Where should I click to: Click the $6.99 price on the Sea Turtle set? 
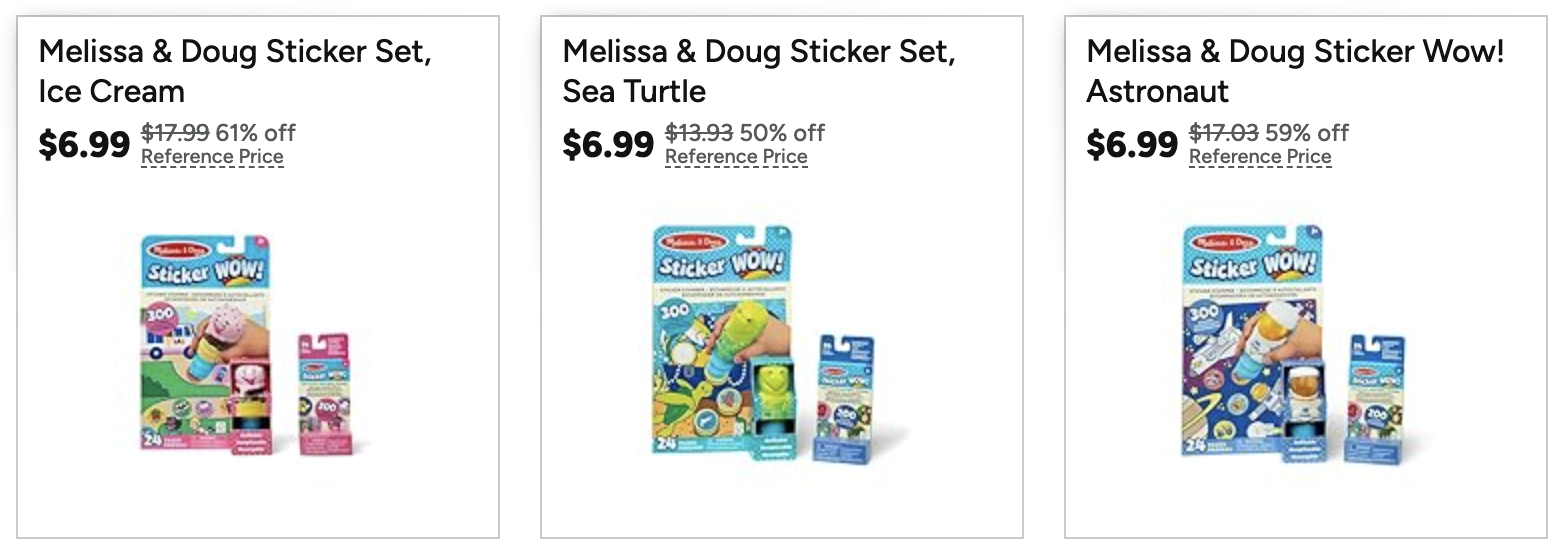608,145
